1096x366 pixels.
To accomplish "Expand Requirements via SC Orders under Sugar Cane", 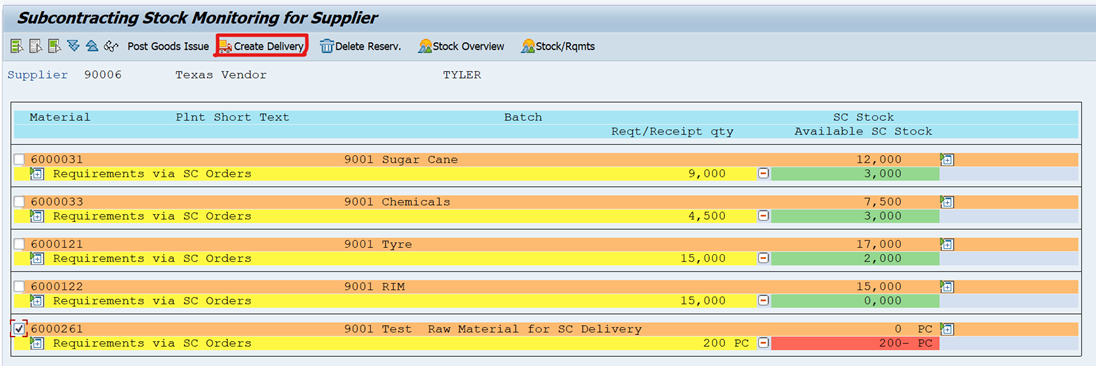I will pyautogui.click(x=37, y=174).
